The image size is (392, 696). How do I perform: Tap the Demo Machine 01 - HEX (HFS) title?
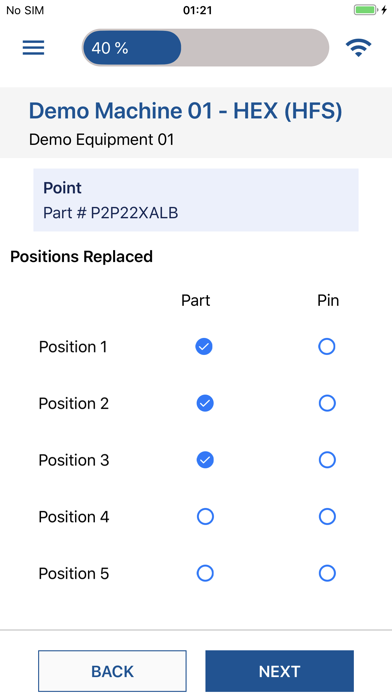pos(186,111)
